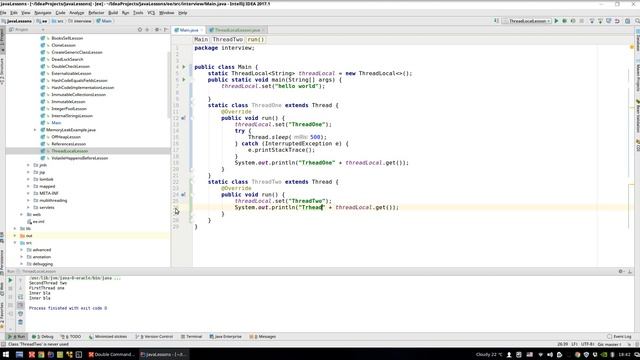Click the interview breadcrumb in the navigation bar
Image resolution: width=640 pixels, height=360 pixels.
(x=80, y=21)
